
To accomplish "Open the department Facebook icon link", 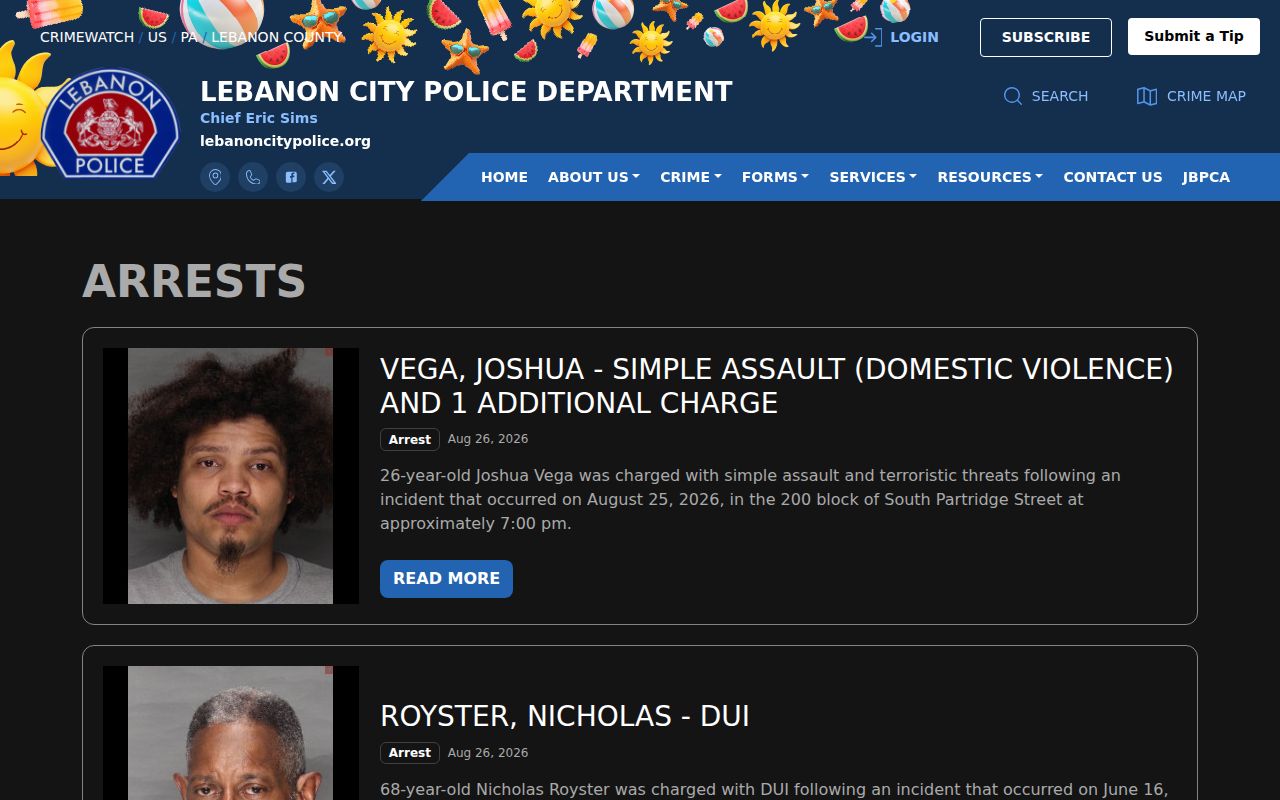I will coord(291,177).
